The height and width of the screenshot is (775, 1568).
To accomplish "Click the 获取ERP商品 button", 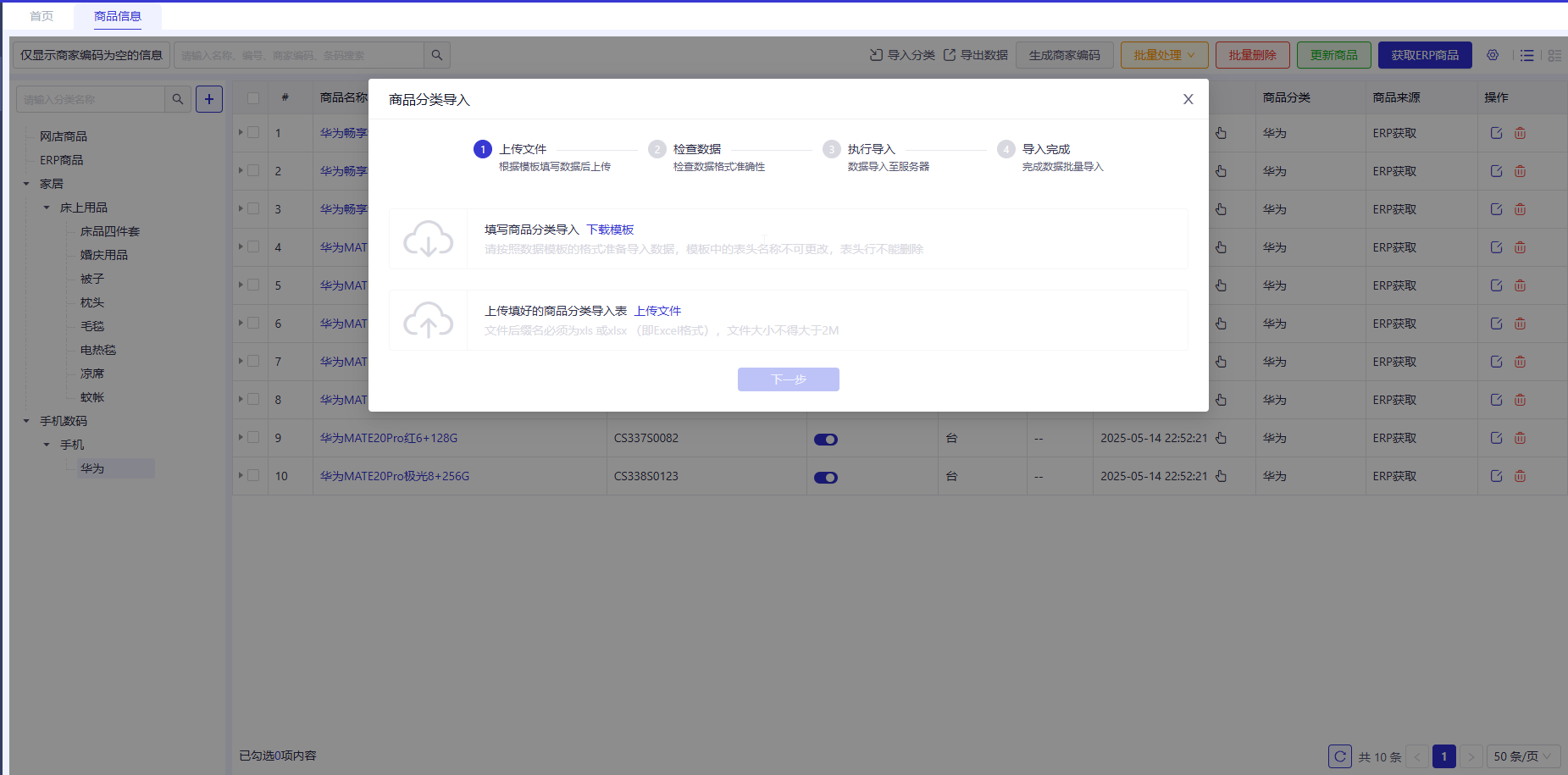I will [x=1425, y=55].
